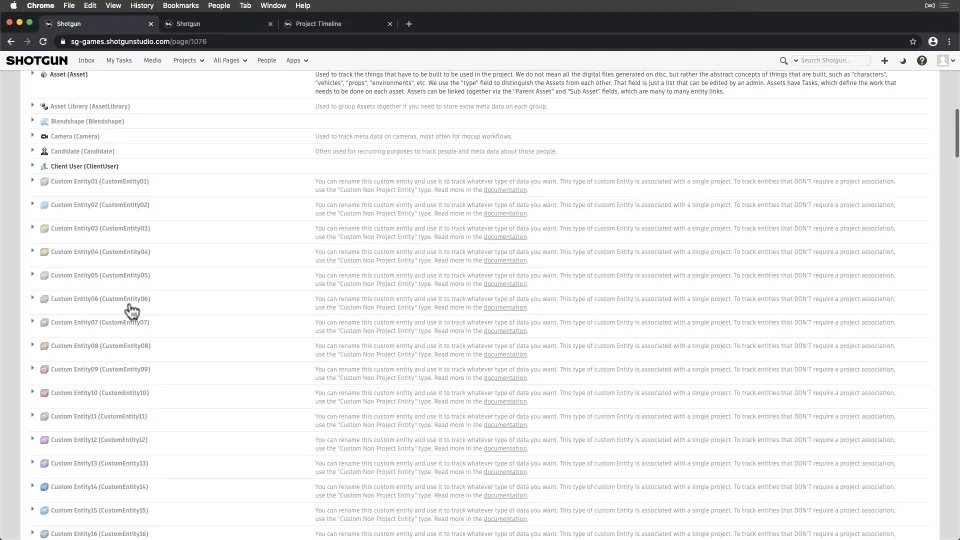Click the Camera entity icon
960x540 pixels.
pyautogui.click(x=44, y=136)
